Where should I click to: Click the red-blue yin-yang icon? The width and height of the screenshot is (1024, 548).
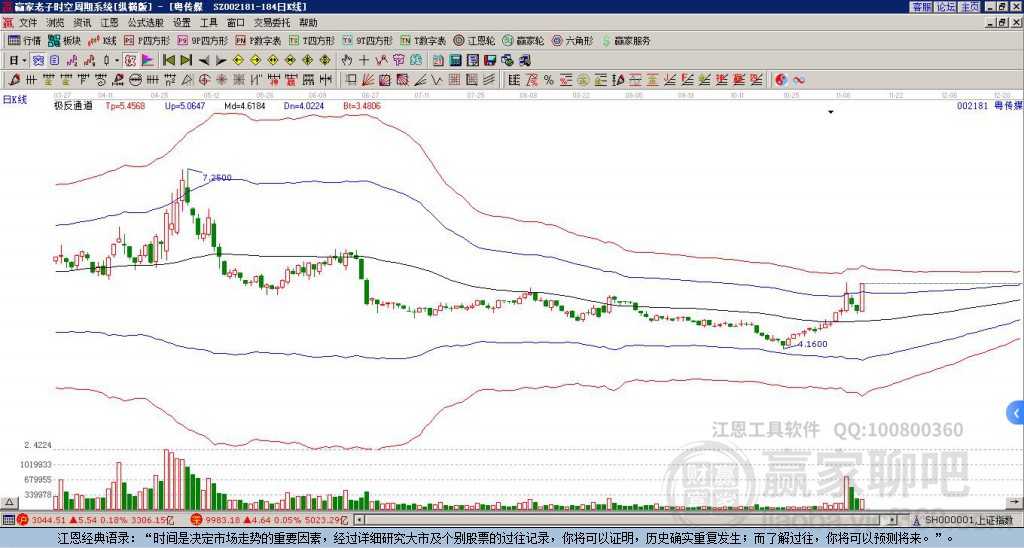pos(781,80)
